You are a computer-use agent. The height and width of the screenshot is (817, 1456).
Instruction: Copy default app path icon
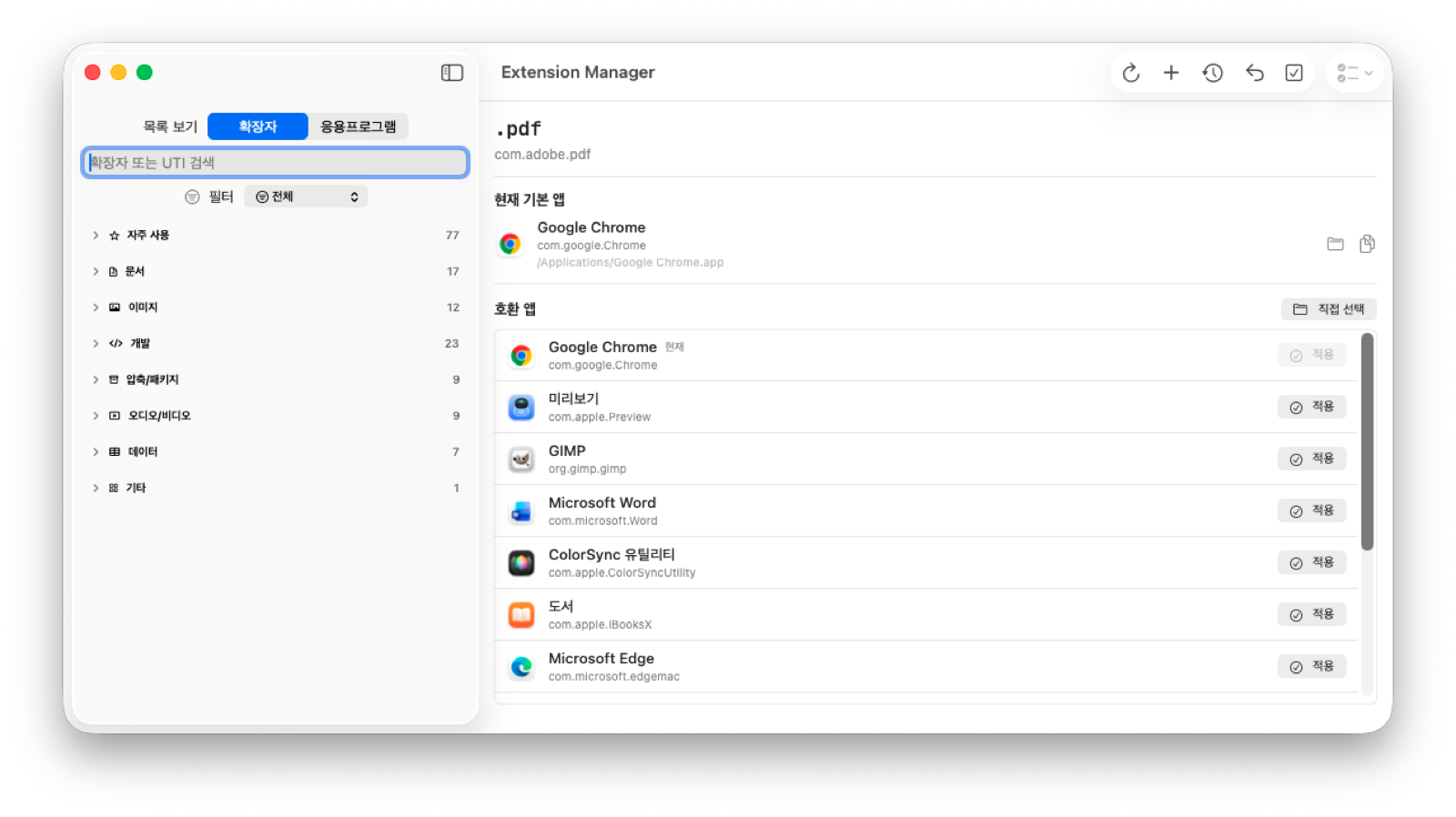coord(1367,244)
